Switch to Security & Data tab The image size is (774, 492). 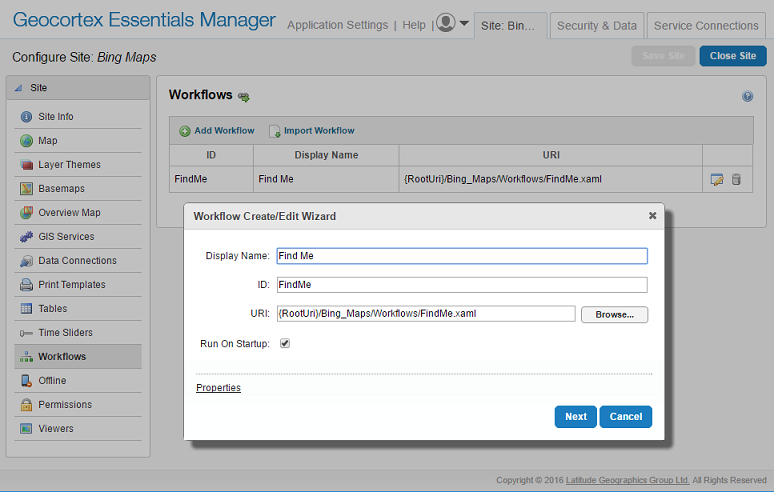tap(597, 26)
